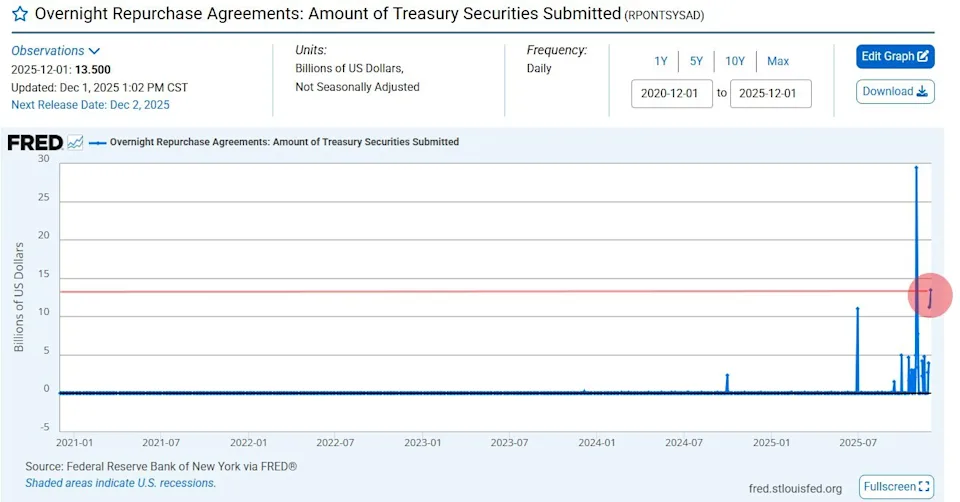Image resolution: width=960 pixels, height=502 pixels.
Task: Click the 29 billion peak spike
Action: (x=916, y=167)
